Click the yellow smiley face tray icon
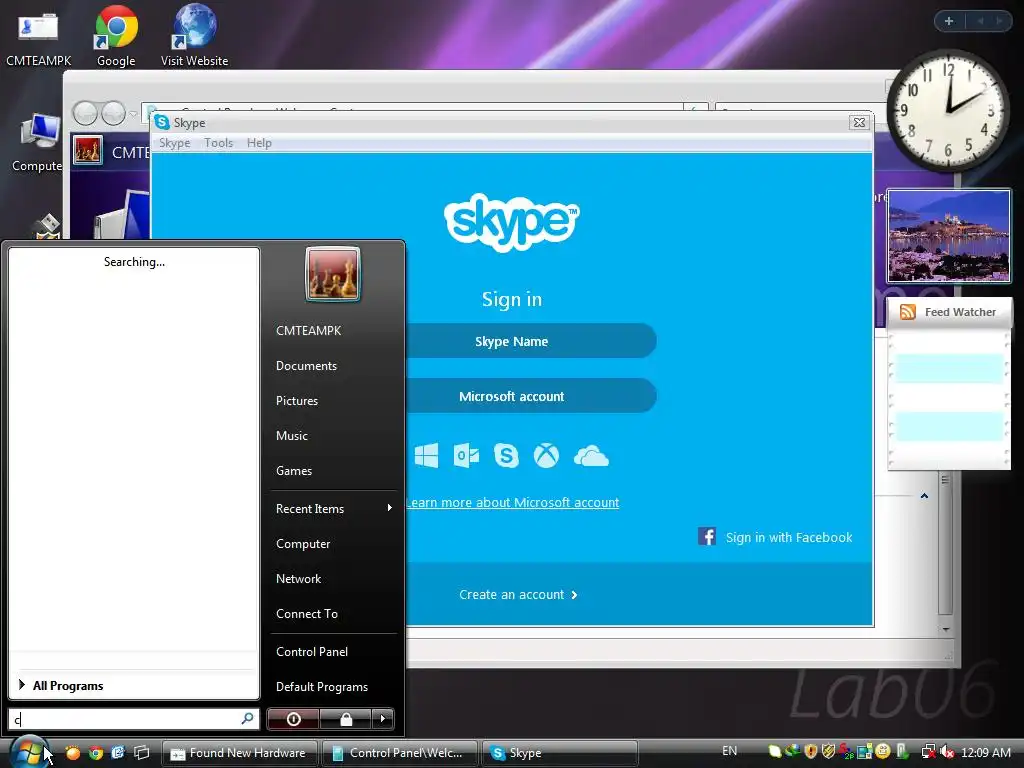This screenshot has height=768, width=1024. [883, 752]
